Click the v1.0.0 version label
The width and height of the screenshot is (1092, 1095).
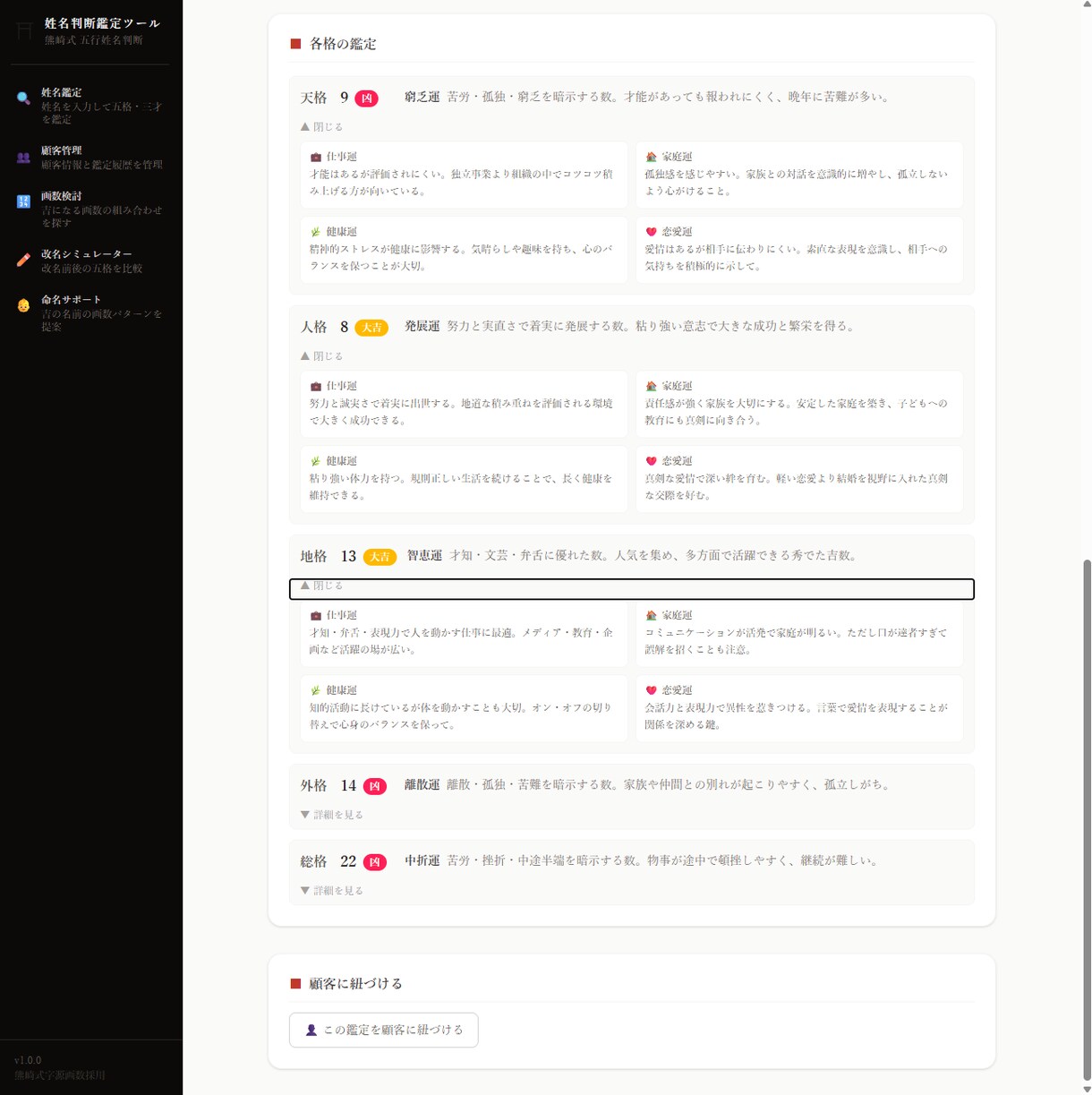pos(28,1060)
